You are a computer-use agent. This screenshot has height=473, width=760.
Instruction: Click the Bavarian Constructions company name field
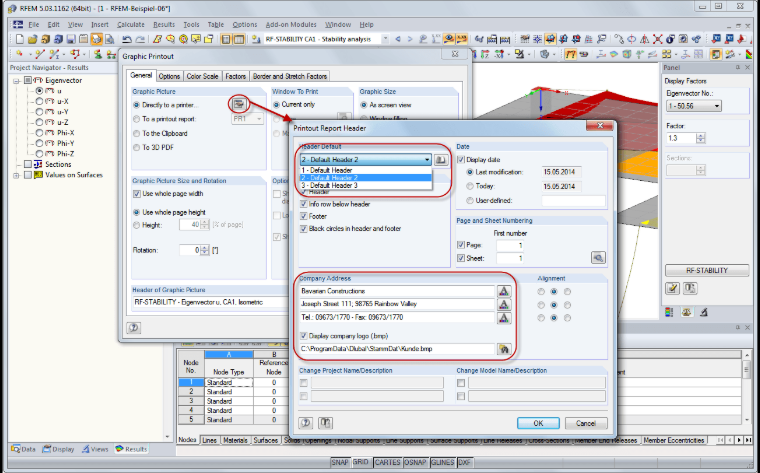(397, 291)
